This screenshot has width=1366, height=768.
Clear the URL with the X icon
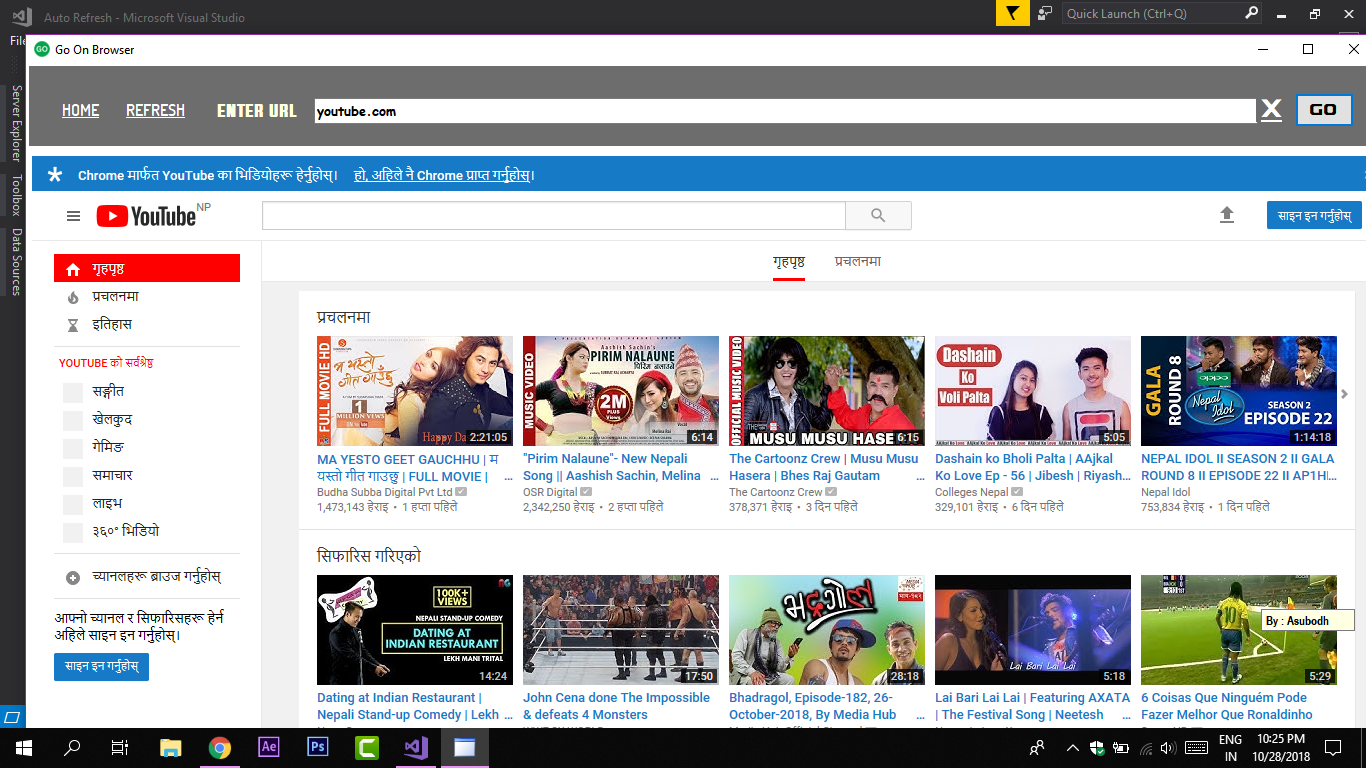[x=1271, y=110]
